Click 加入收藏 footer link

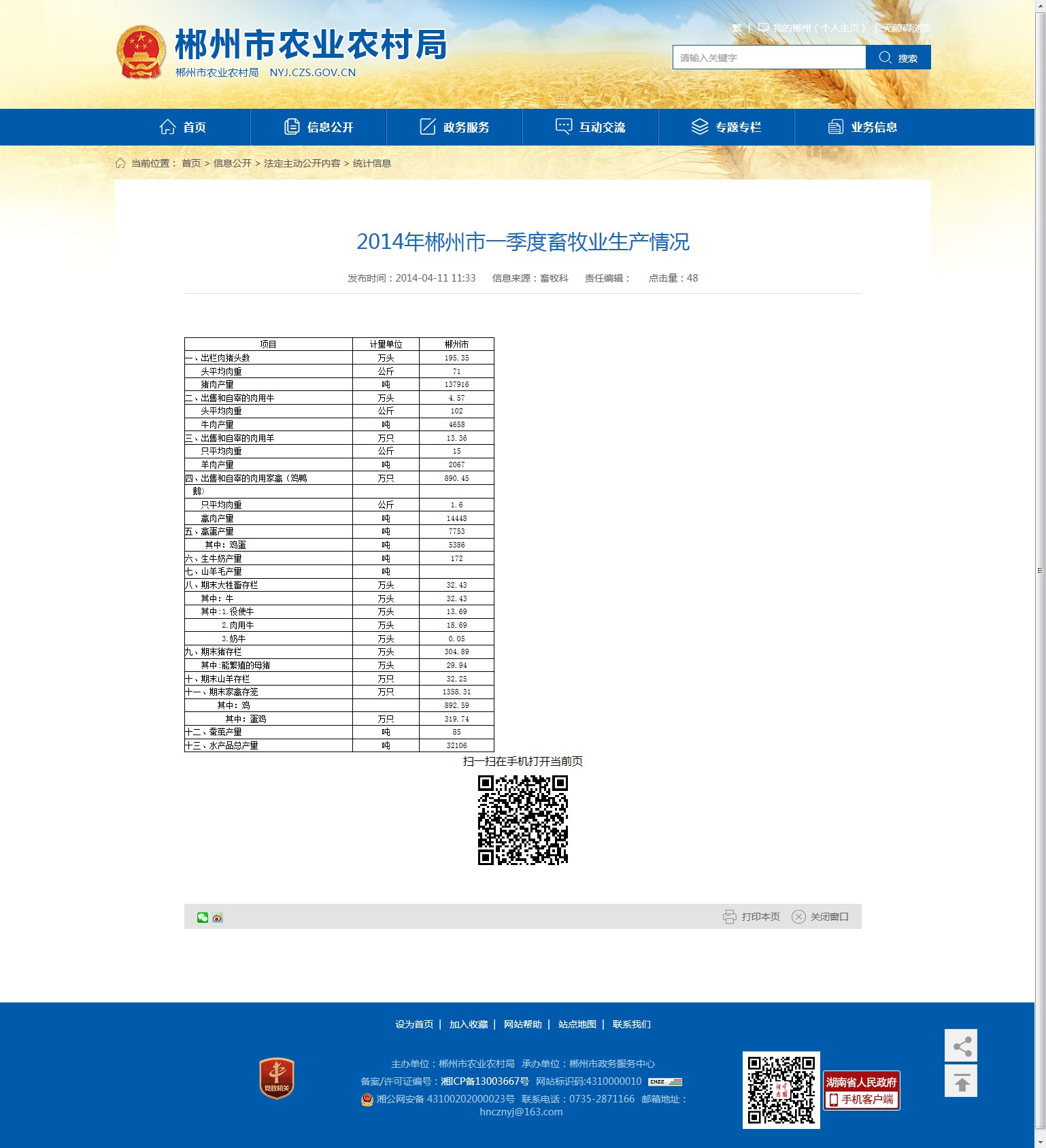[469, 1024]
